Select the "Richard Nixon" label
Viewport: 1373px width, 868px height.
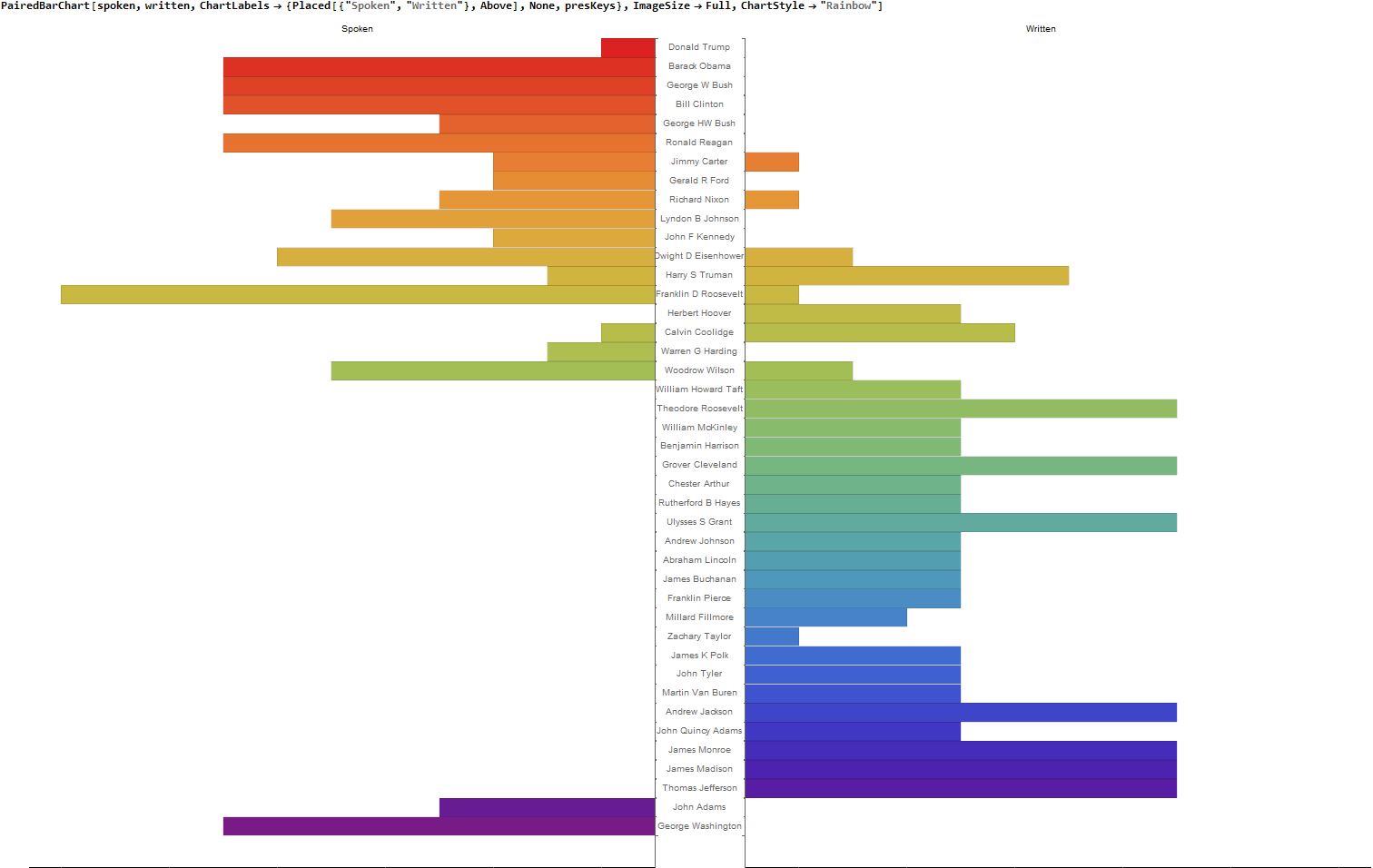(699, 200)
